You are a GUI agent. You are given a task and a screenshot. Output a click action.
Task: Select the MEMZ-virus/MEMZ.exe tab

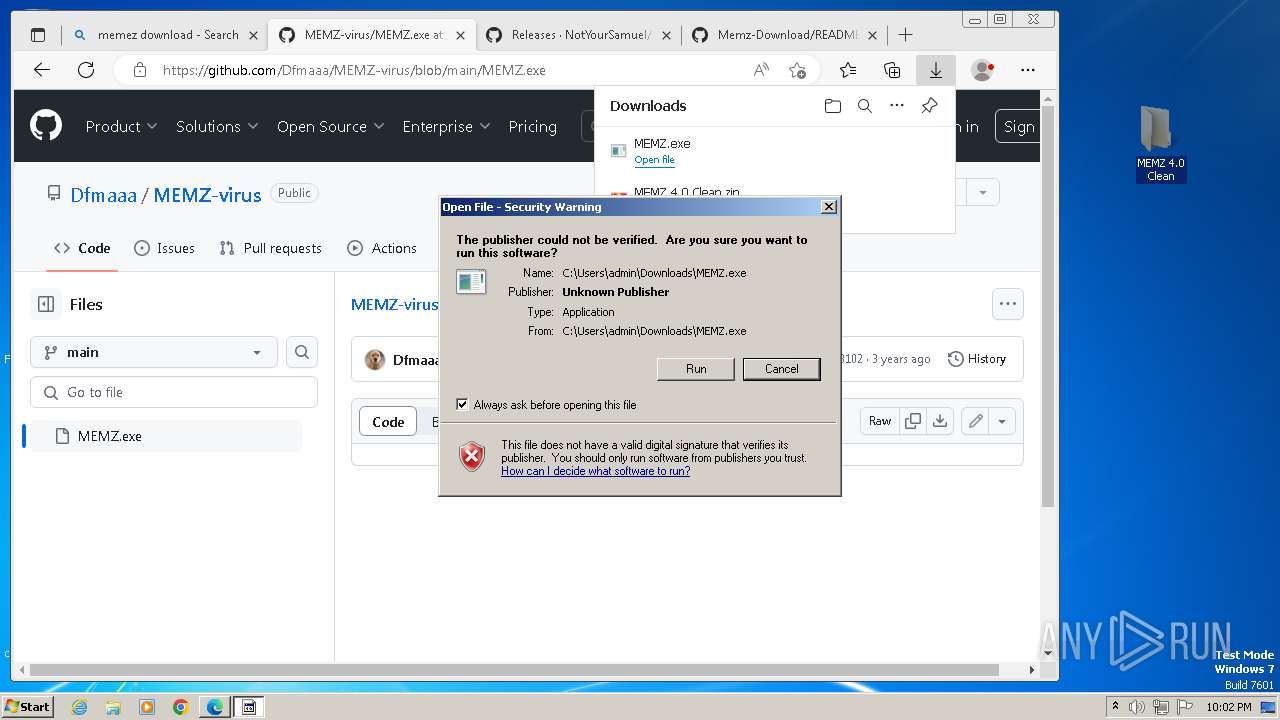[371, 35]
